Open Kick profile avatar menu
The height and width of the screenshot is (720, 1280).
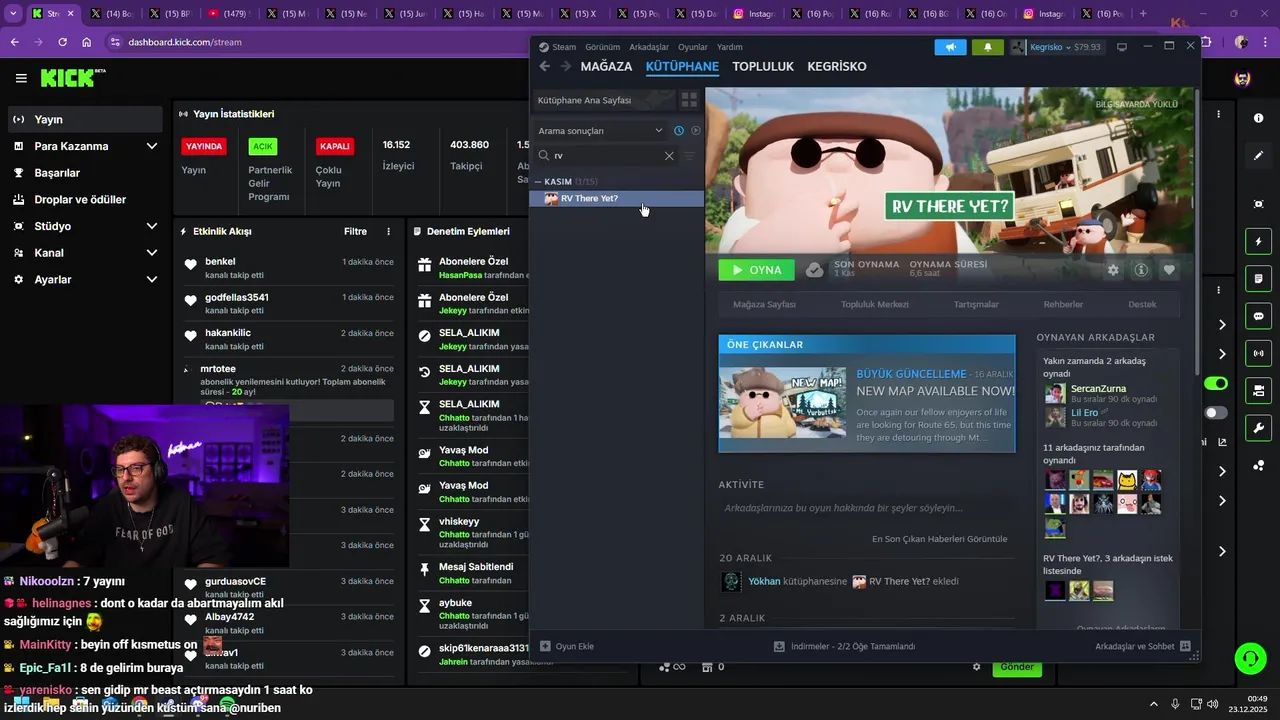point(1242,79)
